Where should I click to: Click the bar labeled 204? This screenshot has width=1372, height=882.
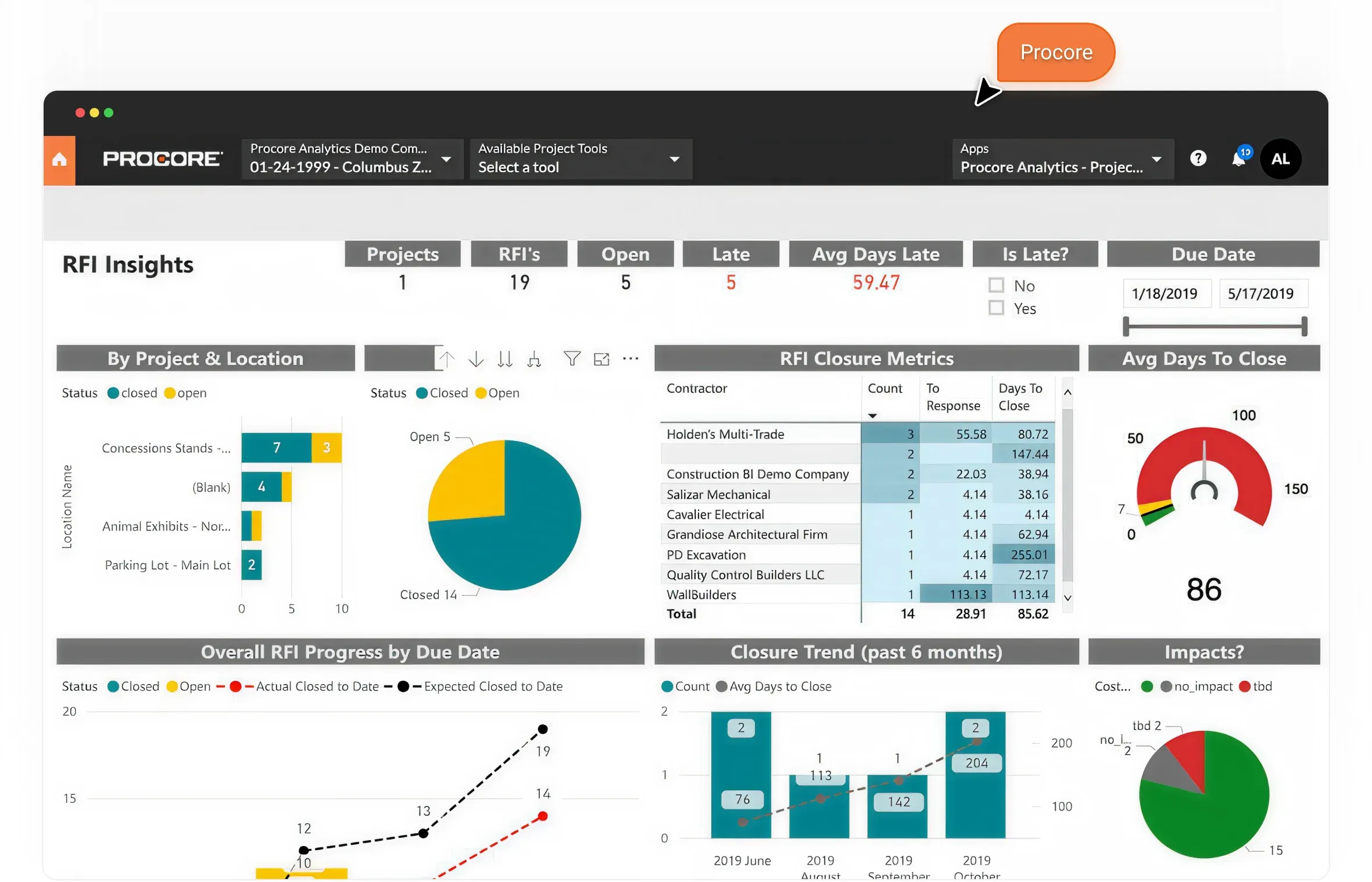(x=975, y=775)
